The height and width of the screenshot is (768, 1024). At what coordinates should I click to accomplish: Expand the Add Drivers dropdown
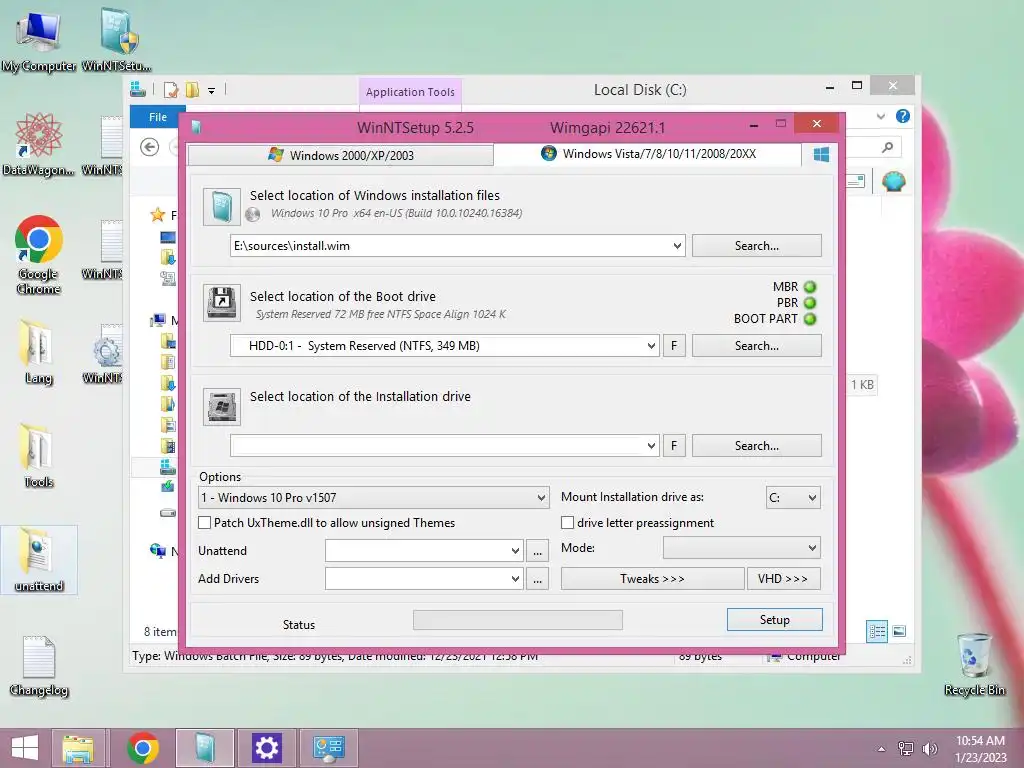(x=515, y=579)
